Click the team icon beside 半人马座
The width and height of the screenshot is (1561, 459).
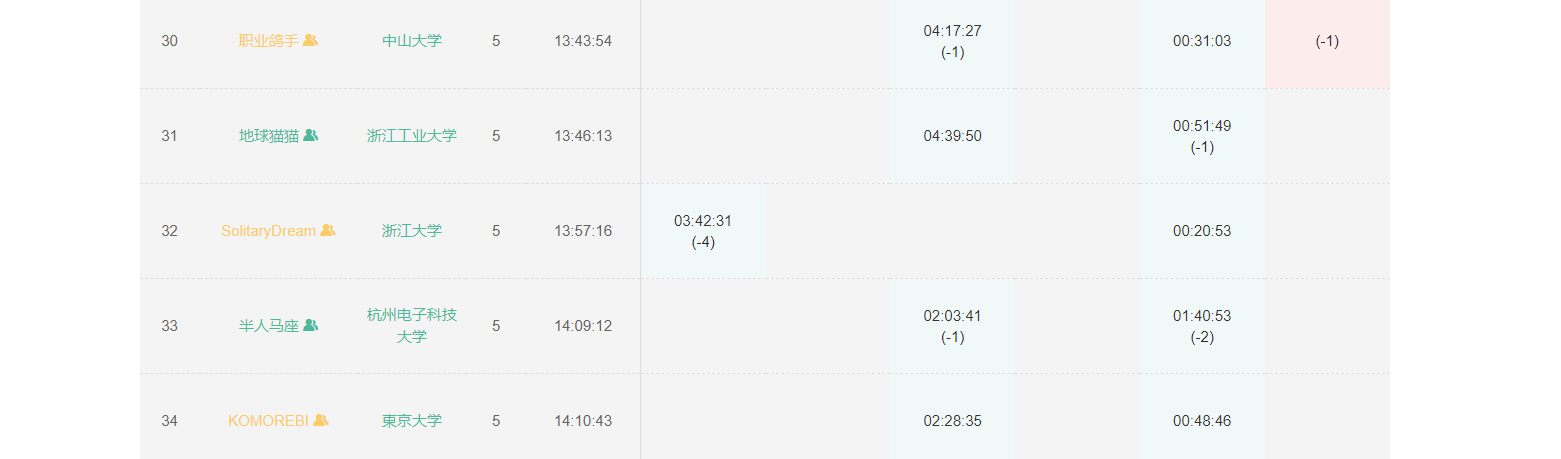310,326
